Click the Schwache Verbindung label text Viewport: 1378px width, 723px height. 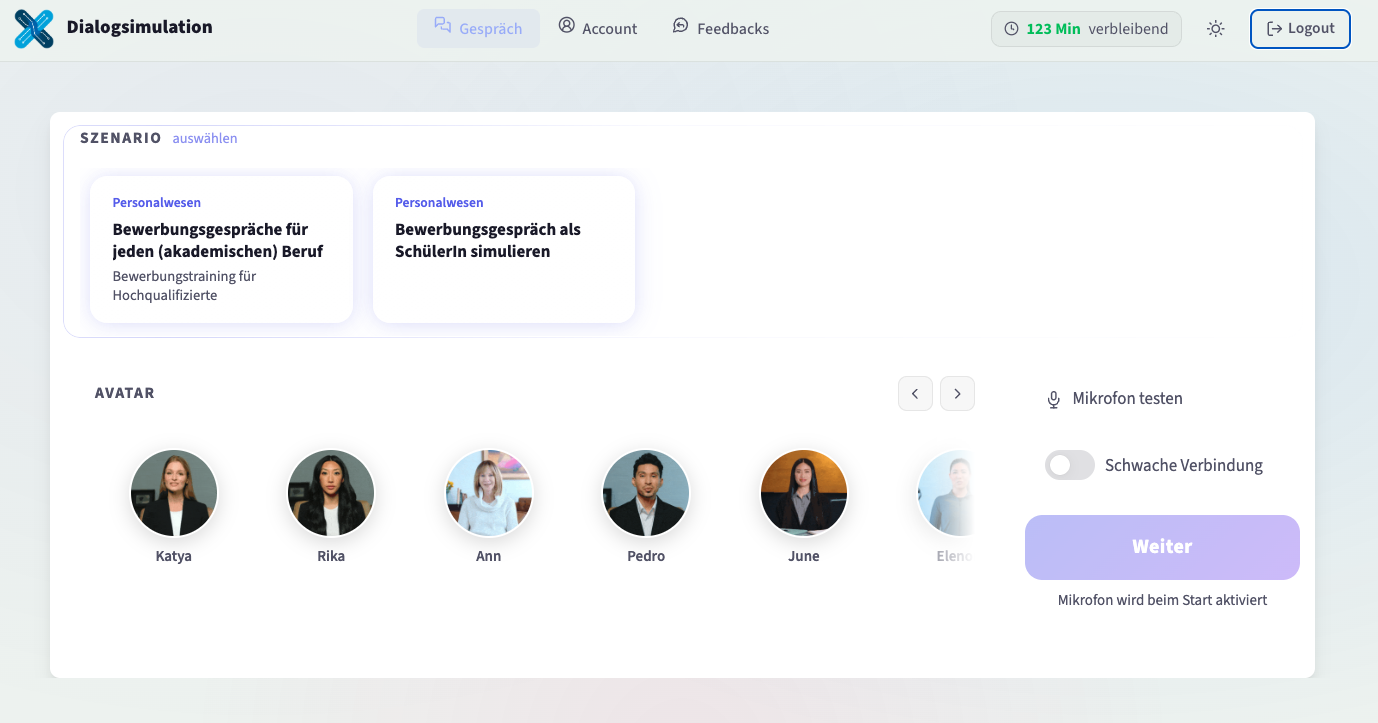click(x=1184, y=465)
